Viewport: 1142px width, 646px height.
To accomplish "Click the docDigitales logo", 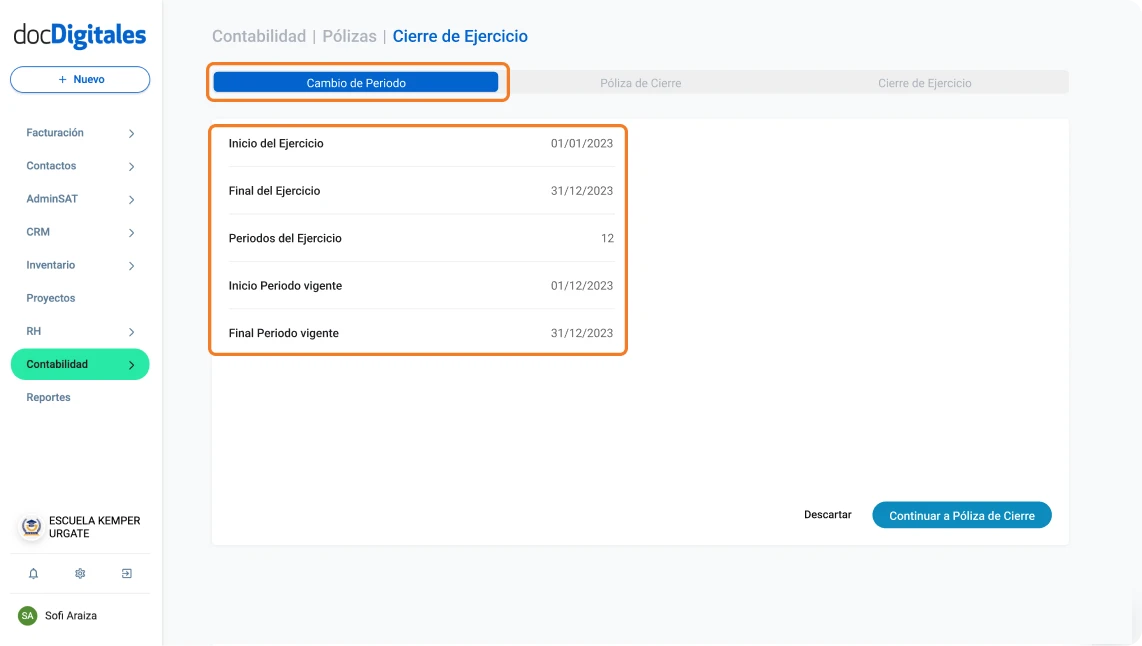I will [x=78, y=33].
